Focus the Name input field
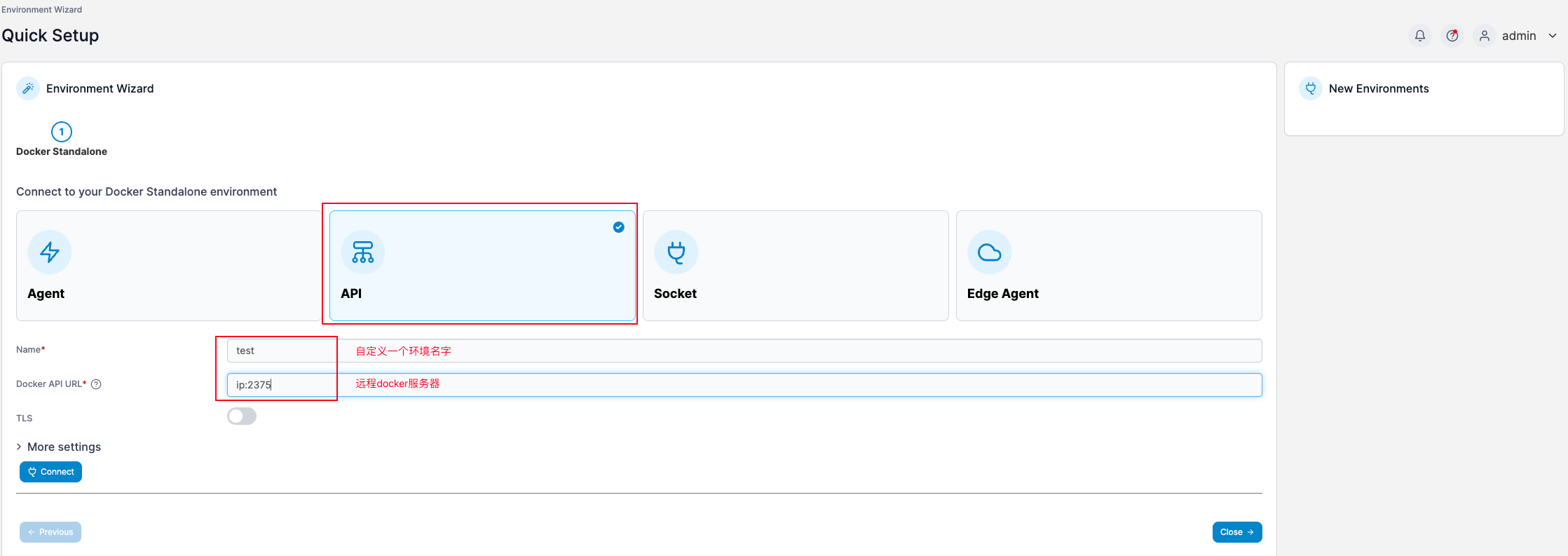 point(744,351)
